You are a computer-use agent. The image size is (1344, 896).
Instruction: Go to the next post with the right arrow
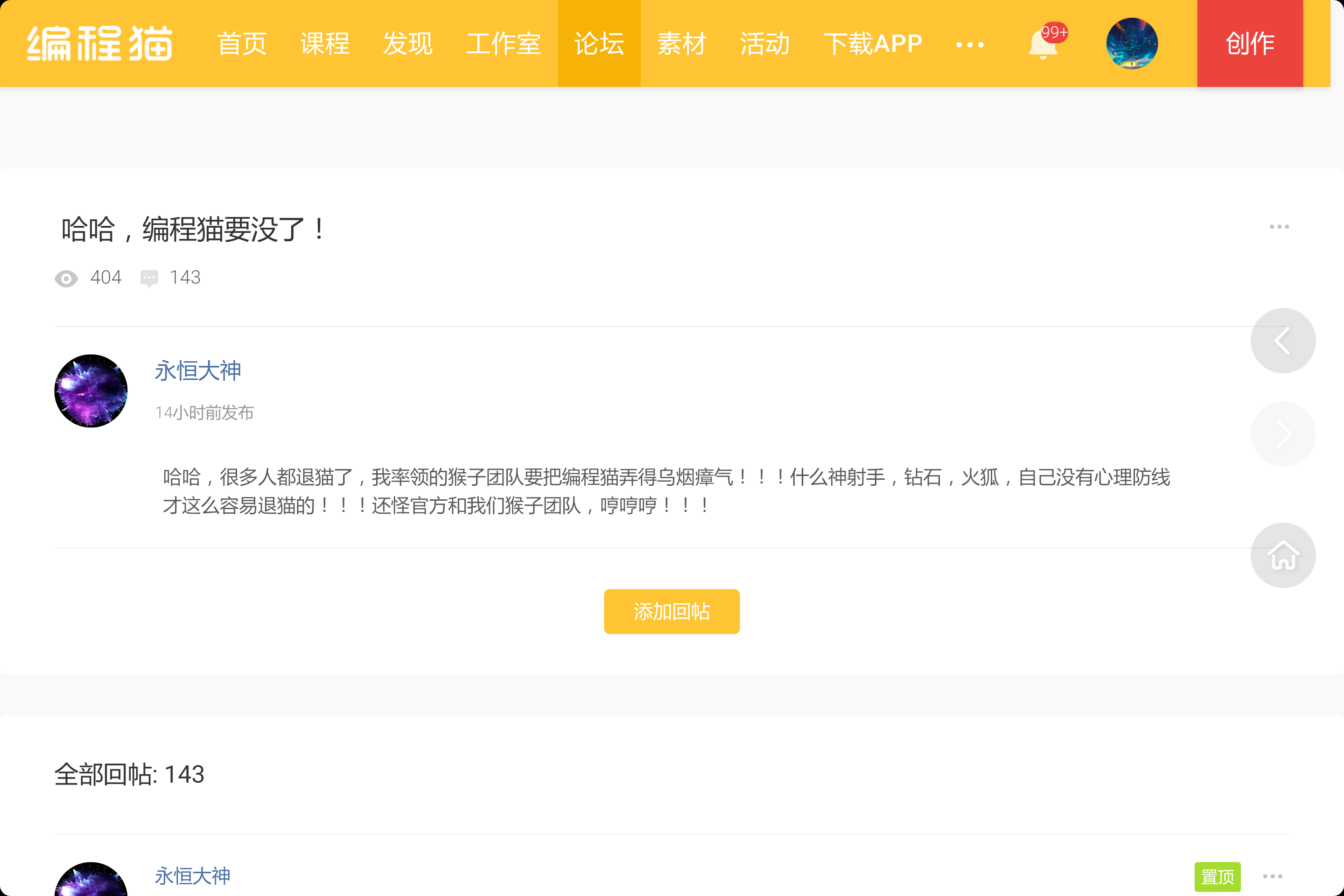[1283, 434]
